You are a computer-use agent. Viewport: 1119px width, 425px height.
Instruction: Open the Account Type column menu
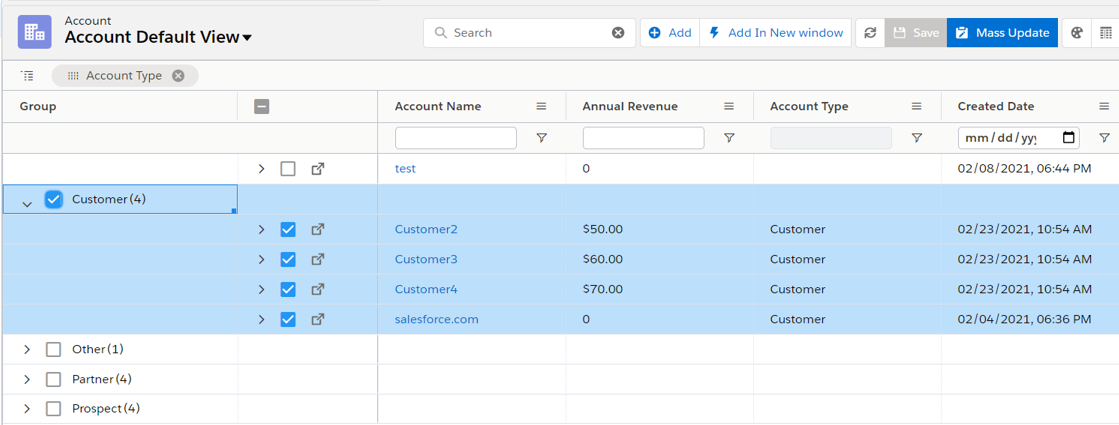(916, 106)
